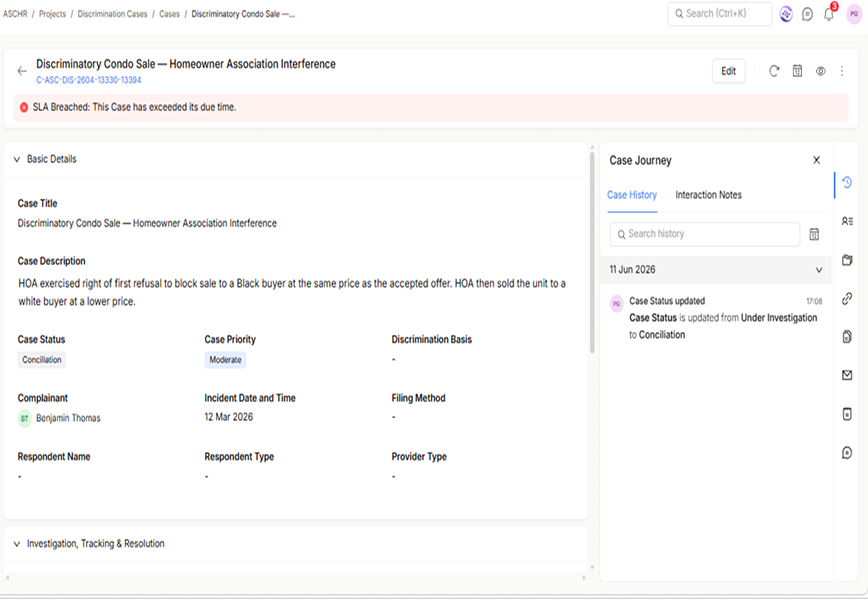This screenshot has height=600, width=868.
Task: Click the Search history input field
Action: (705, 234)
